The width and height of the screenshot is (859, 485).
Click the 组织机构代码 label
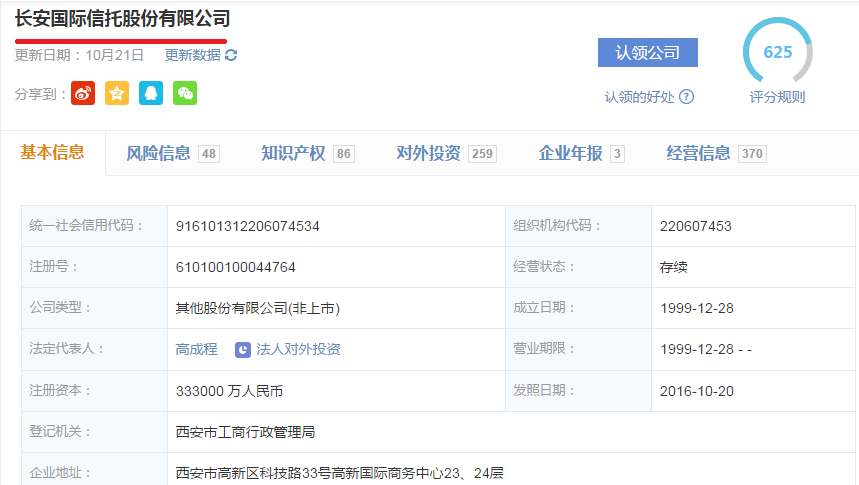(x=557, y=226)
